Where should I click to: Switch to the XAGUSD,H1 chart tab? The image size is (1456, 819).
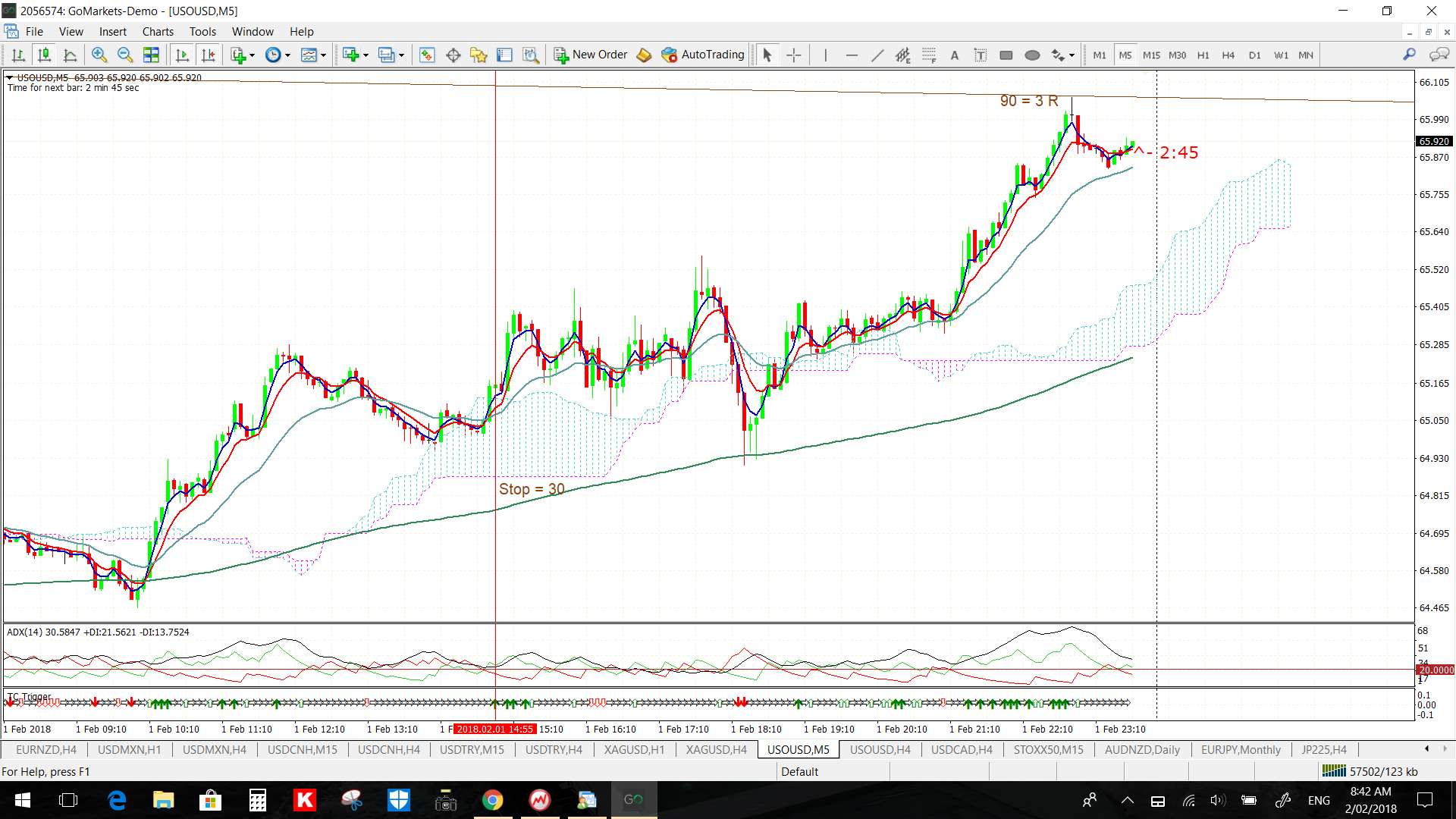[634, 749]
